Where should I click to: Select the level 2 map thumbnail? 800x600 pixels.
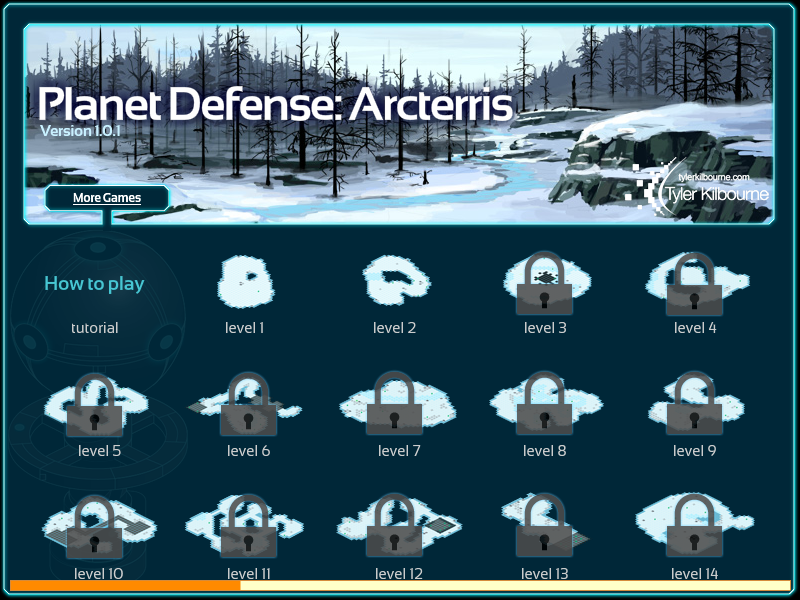(x=396, y=280)
